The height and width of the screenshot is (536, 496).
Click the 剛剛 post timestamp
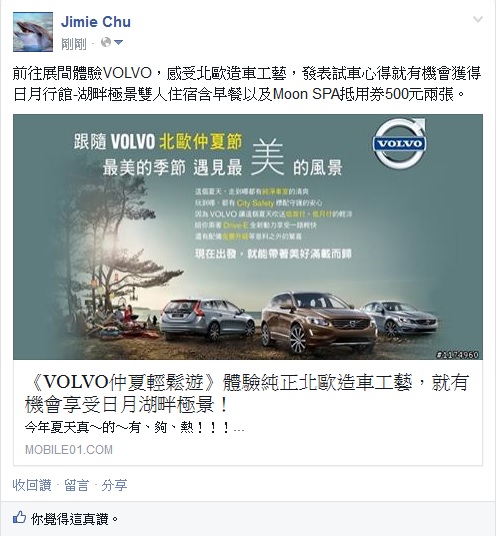73,43
